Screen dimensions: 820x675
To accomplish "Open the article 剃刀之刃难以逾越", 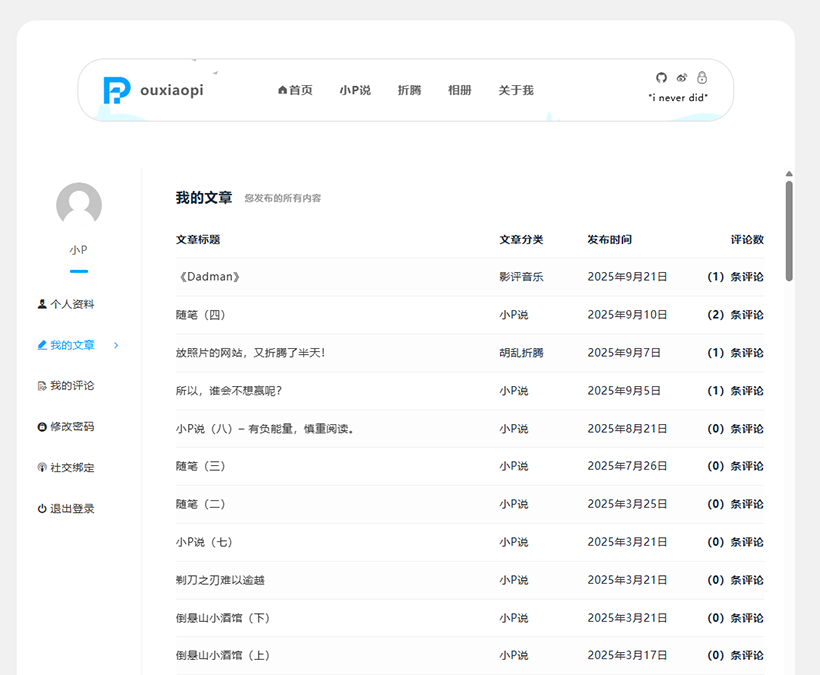I will (x=220, y=580).
